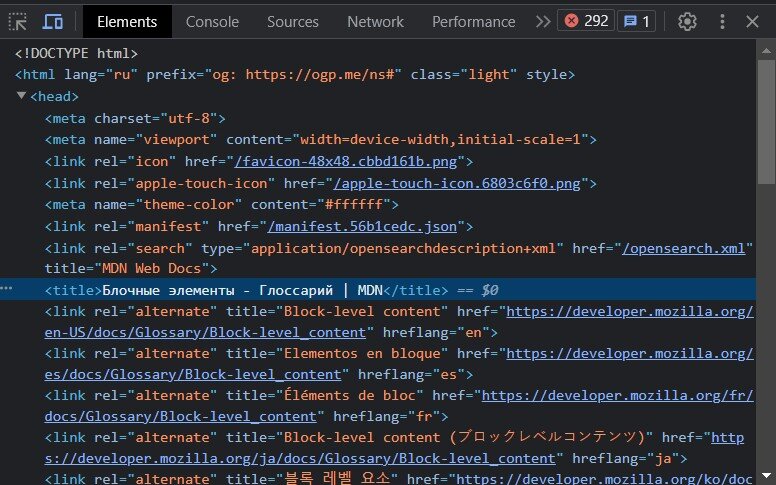Click the prefix og: https://ogp.me/ns# value

click(x=303, y=74)
